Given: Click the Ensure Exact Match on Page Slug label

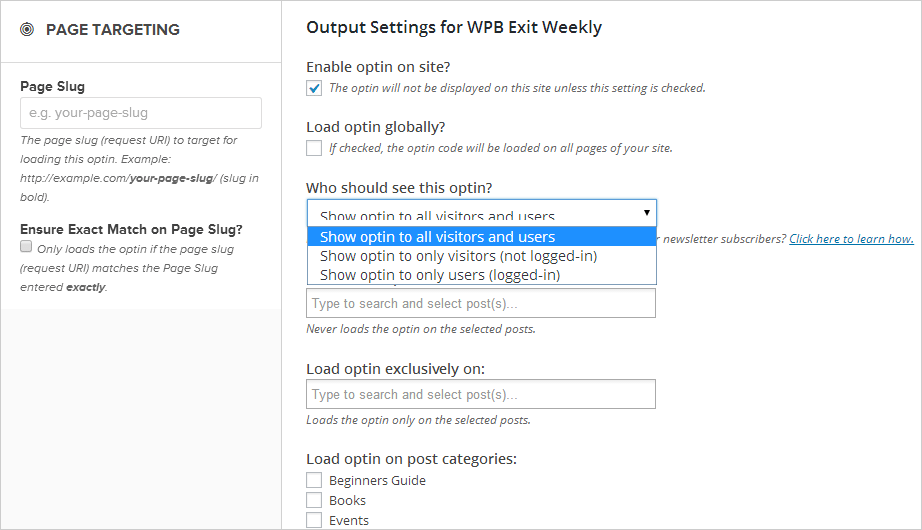Looking at the screenshot, I should coord(131,229).
